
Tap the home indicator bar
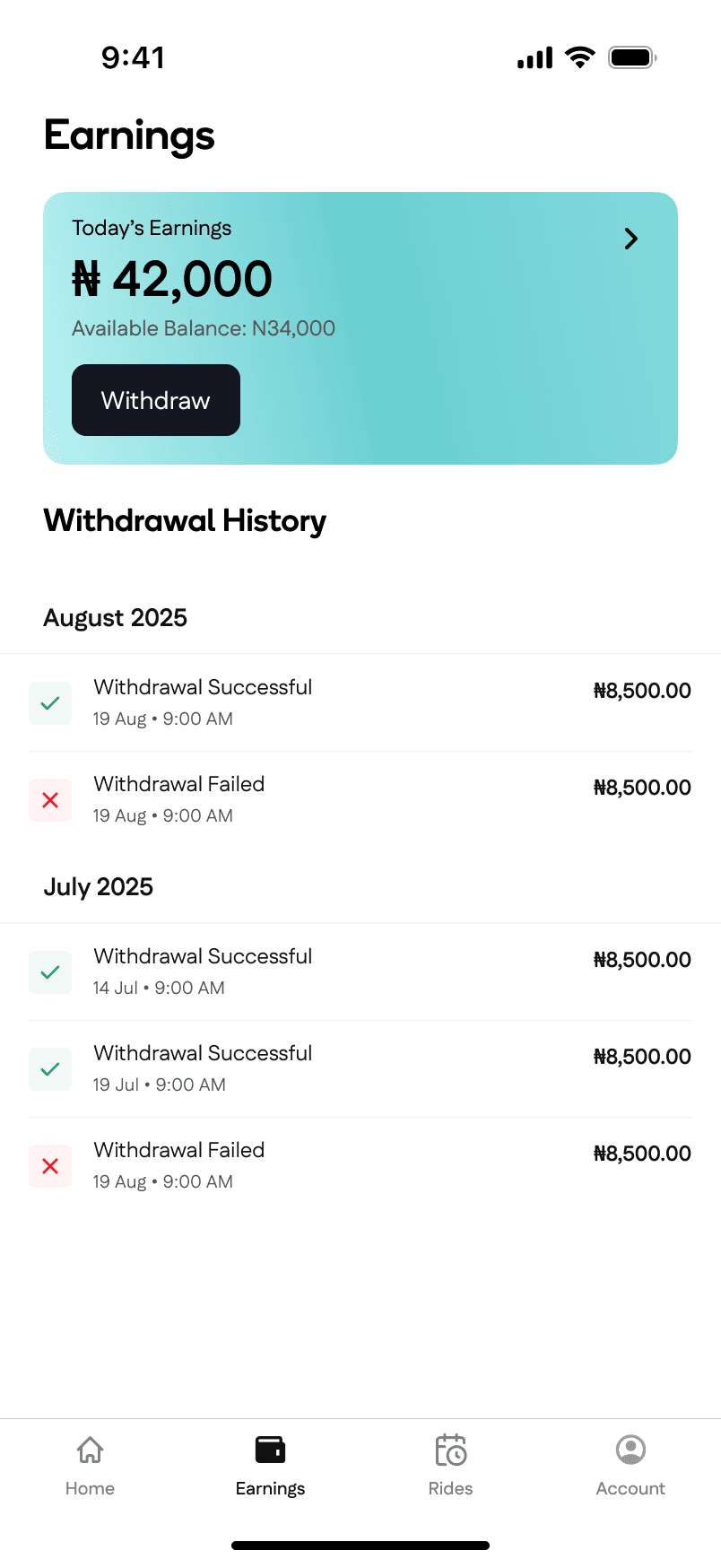tap(360, 1546)
